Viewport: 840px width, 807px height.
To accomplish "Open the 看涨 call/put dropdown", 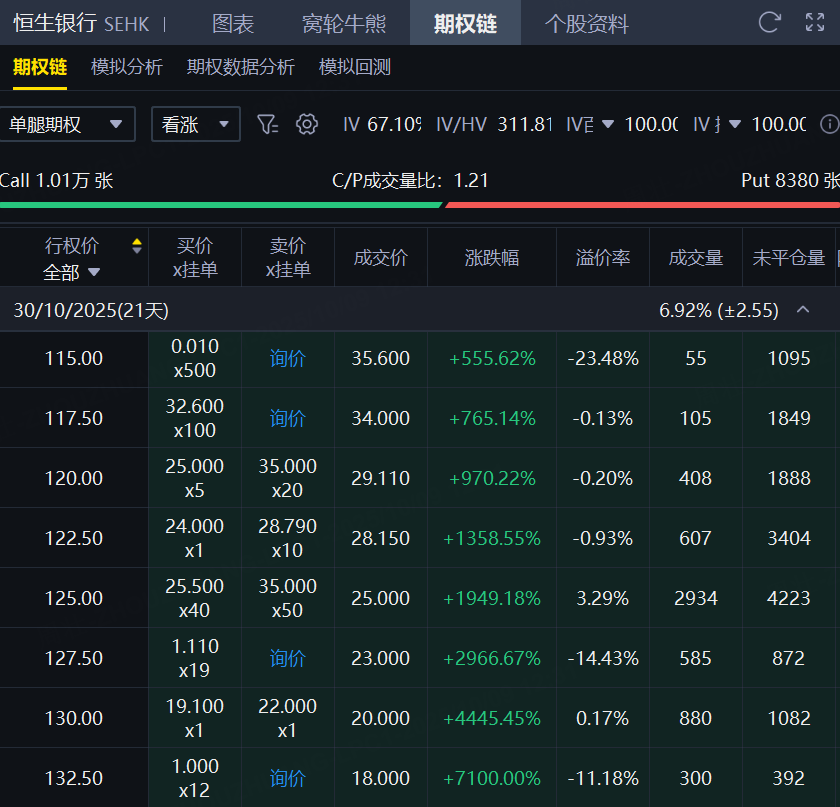I will click(x=195, y=124).
